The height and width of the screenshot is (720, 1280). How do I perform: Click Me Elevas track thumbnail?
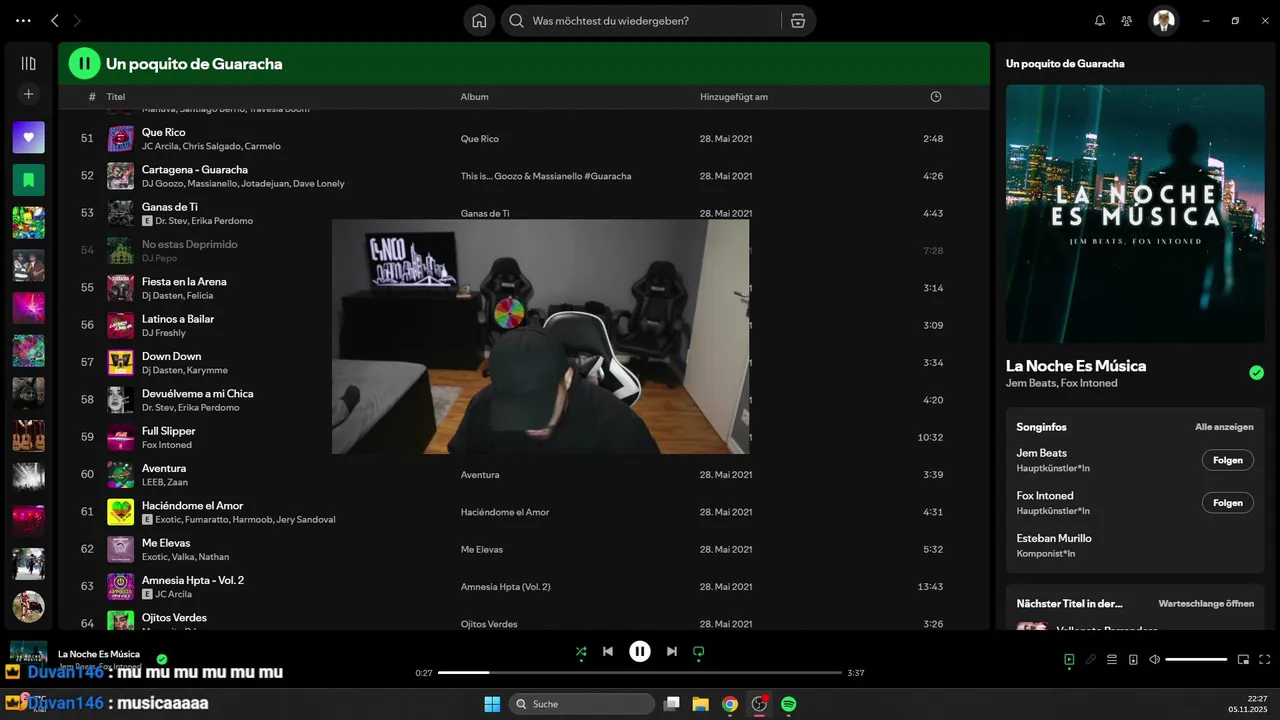pos(120,549)
